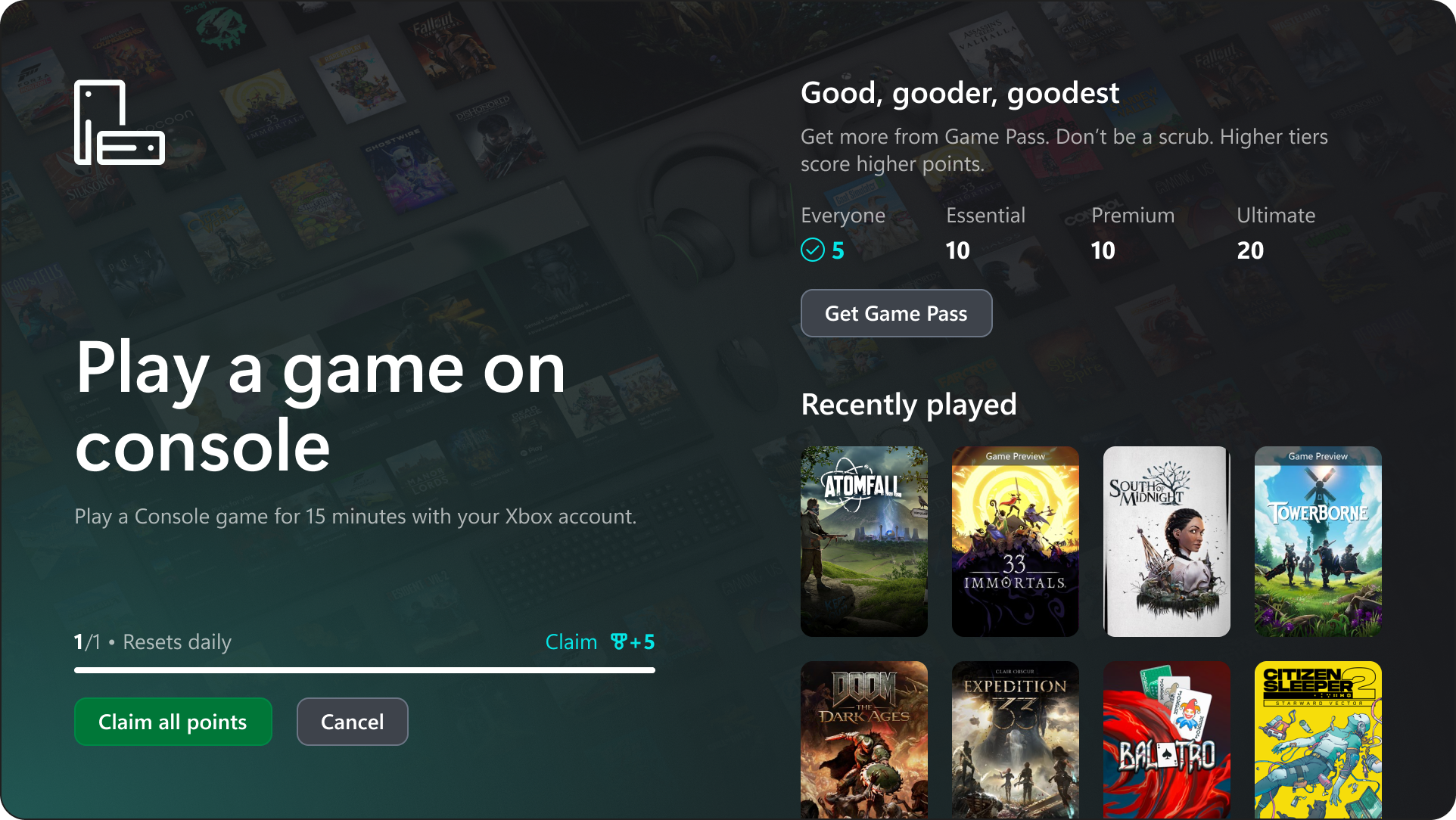Open the Atomfall game tile

(863, 541)
